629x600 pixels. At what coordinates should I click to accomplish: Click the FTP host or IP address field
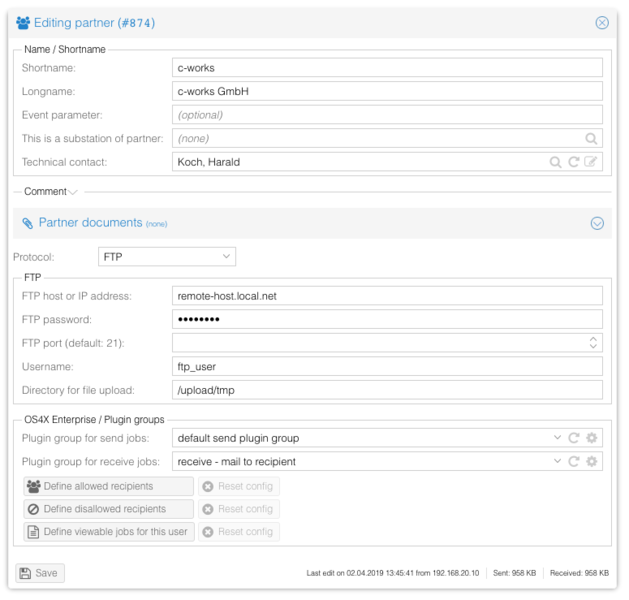(387, 296)
